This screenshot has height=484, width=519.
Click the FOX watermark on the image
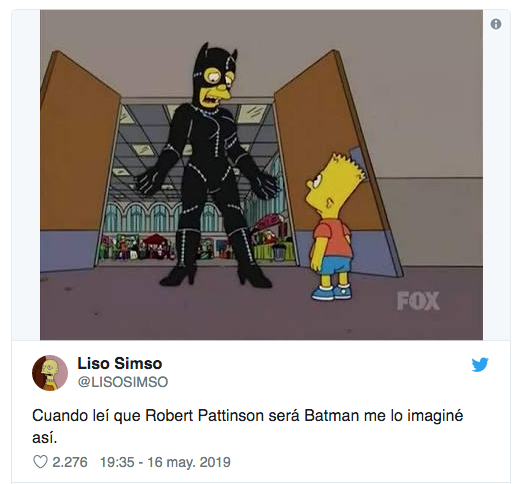pyautogui.click(x=418, y=301)
